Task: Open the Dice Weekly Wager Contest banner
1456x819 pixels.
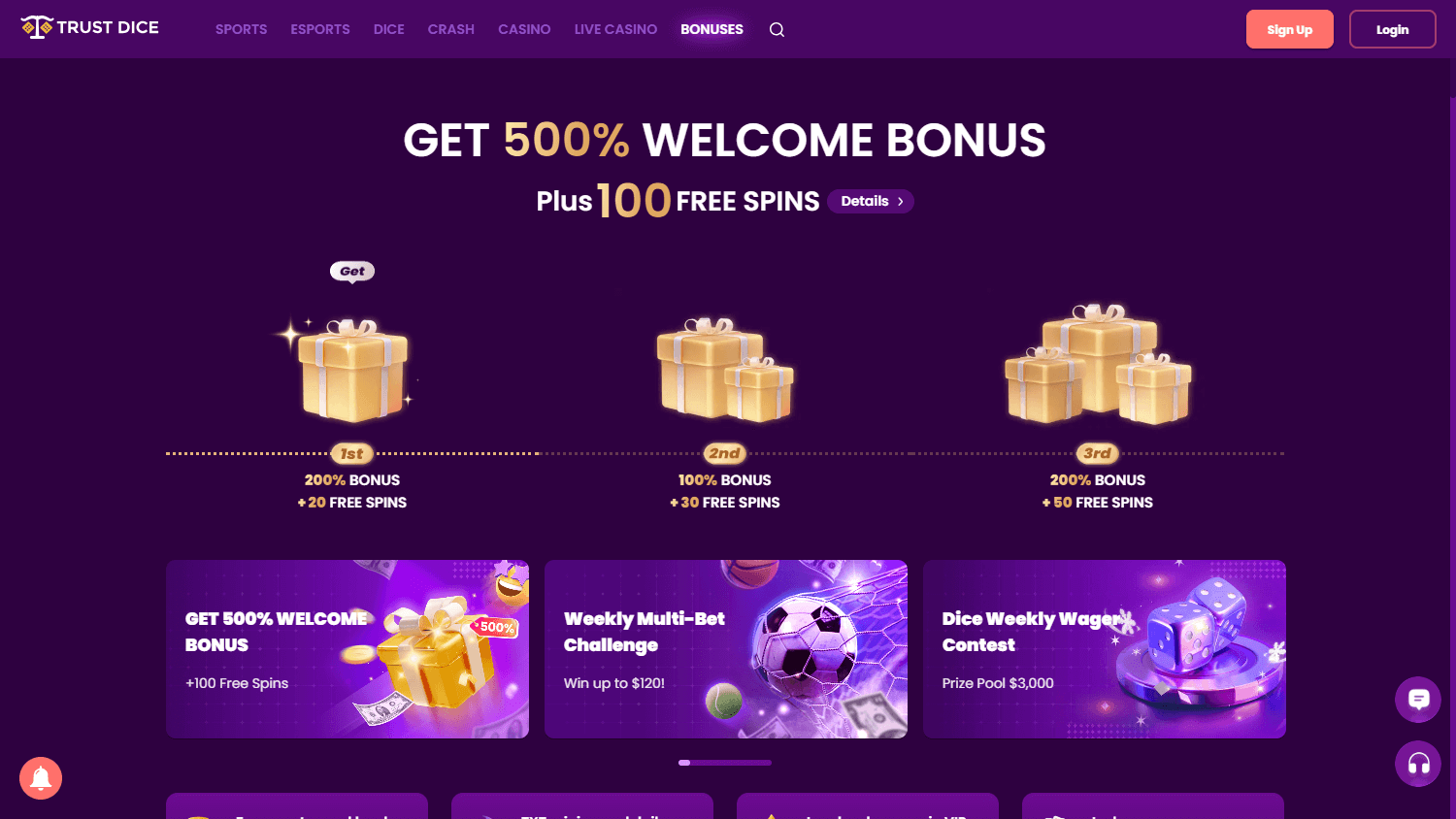Action: coord(1105,649)
